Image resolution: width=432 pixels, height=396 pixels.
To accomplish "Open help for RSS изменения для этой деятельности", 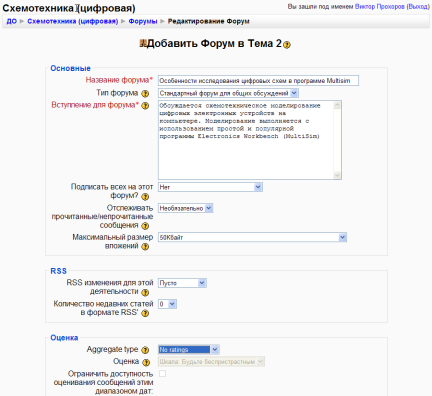I will 145,293.
